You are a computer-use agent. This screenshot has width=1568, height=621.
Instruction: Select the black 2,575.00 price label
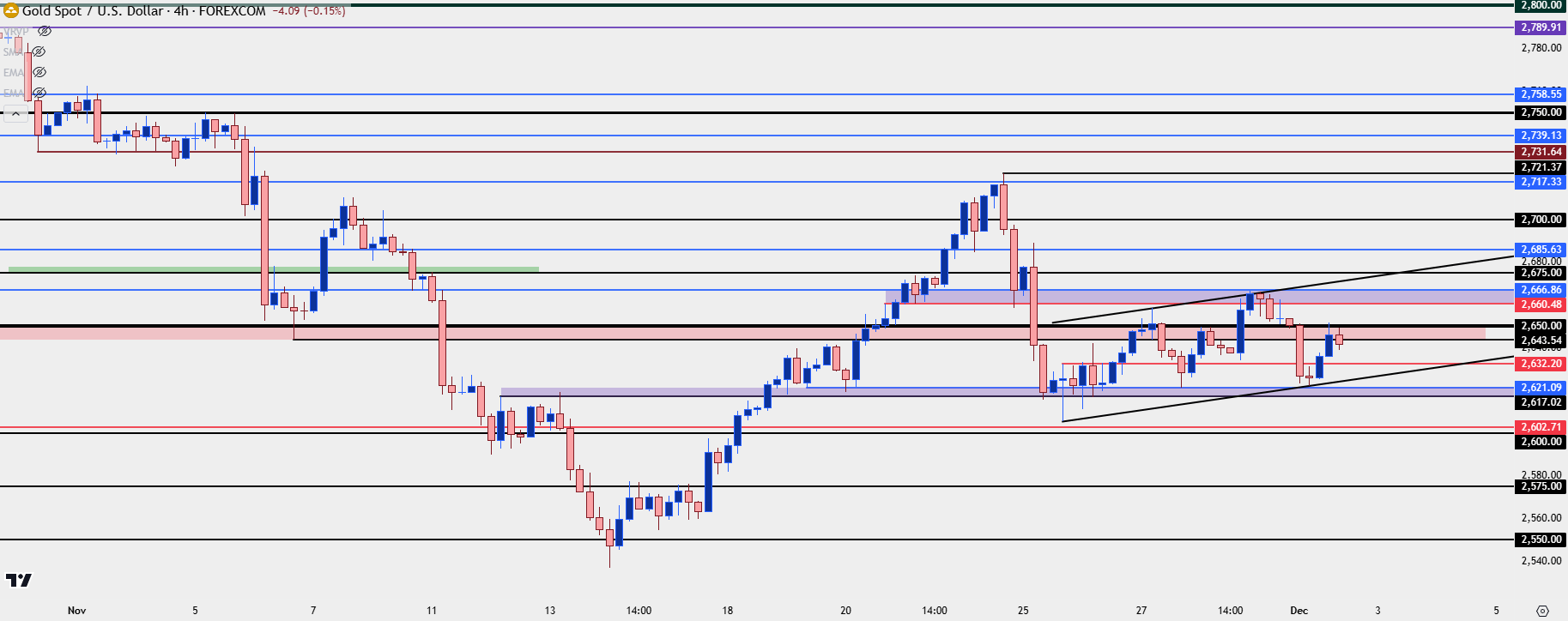(1541, 486)
